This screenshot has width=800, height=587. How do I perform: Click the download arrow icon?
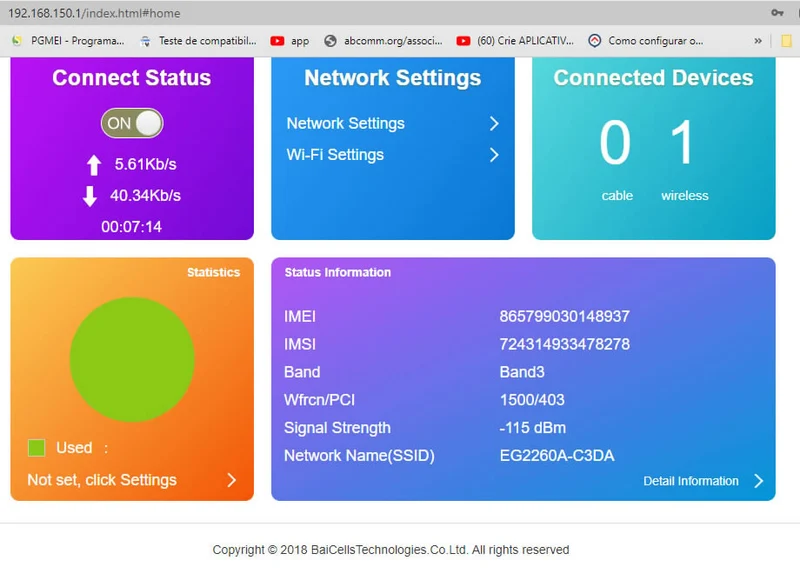[90, 196]
